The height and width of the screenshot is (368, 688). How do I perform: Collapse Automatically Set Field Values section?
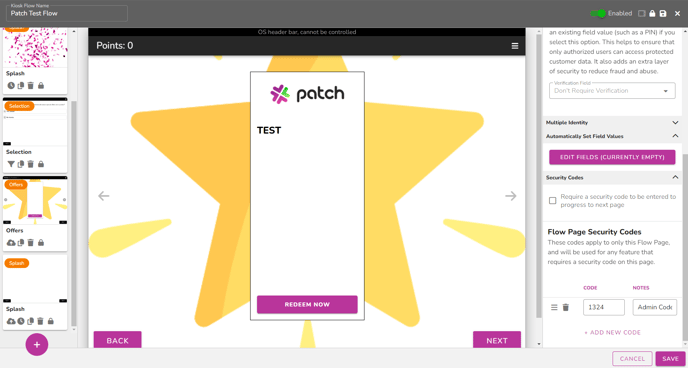pos(612,136)
